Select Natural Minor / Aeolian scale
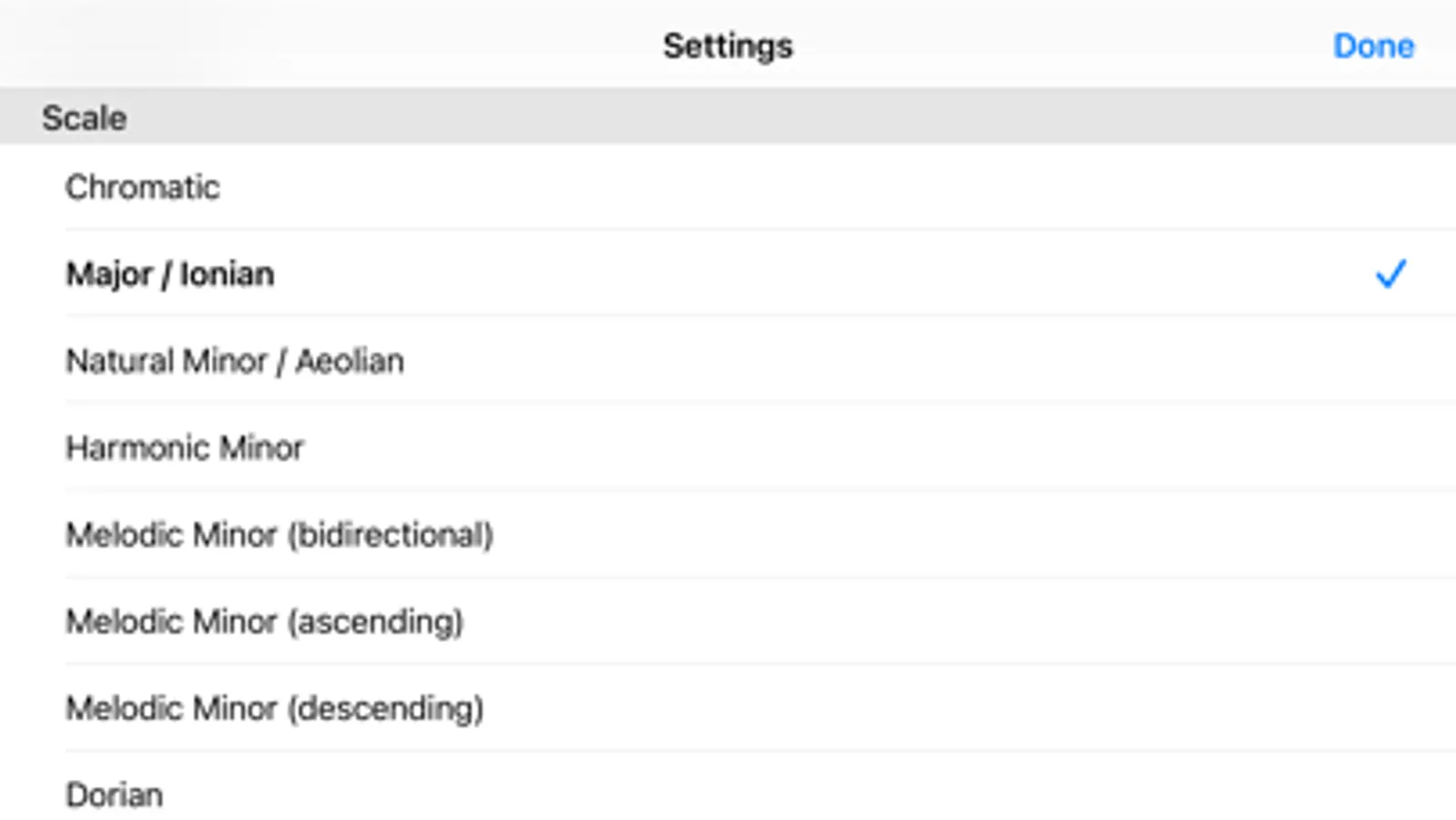The width and height of the screenshot is (1456, 820). [235, 361]
